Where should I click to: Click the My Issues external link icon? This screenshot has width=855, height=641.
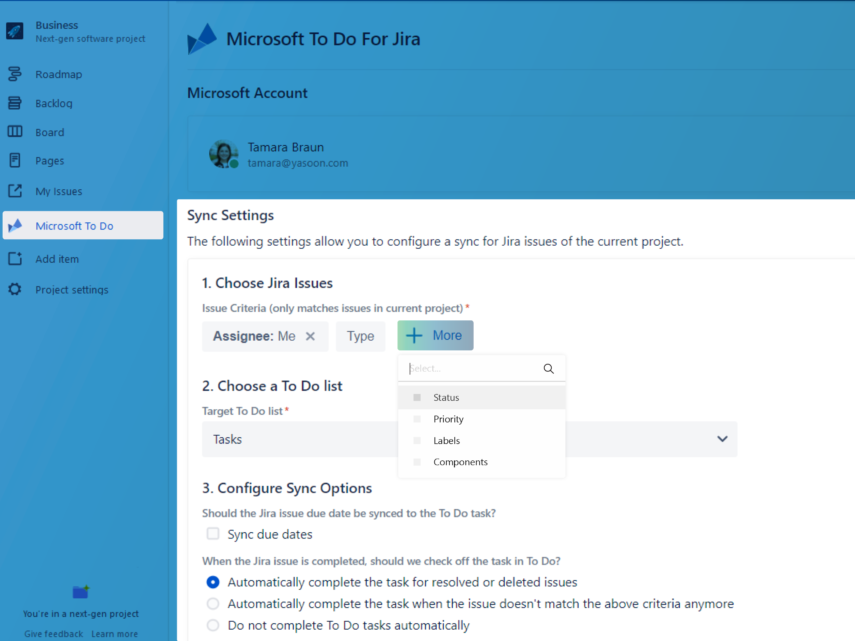click(15, 191)
